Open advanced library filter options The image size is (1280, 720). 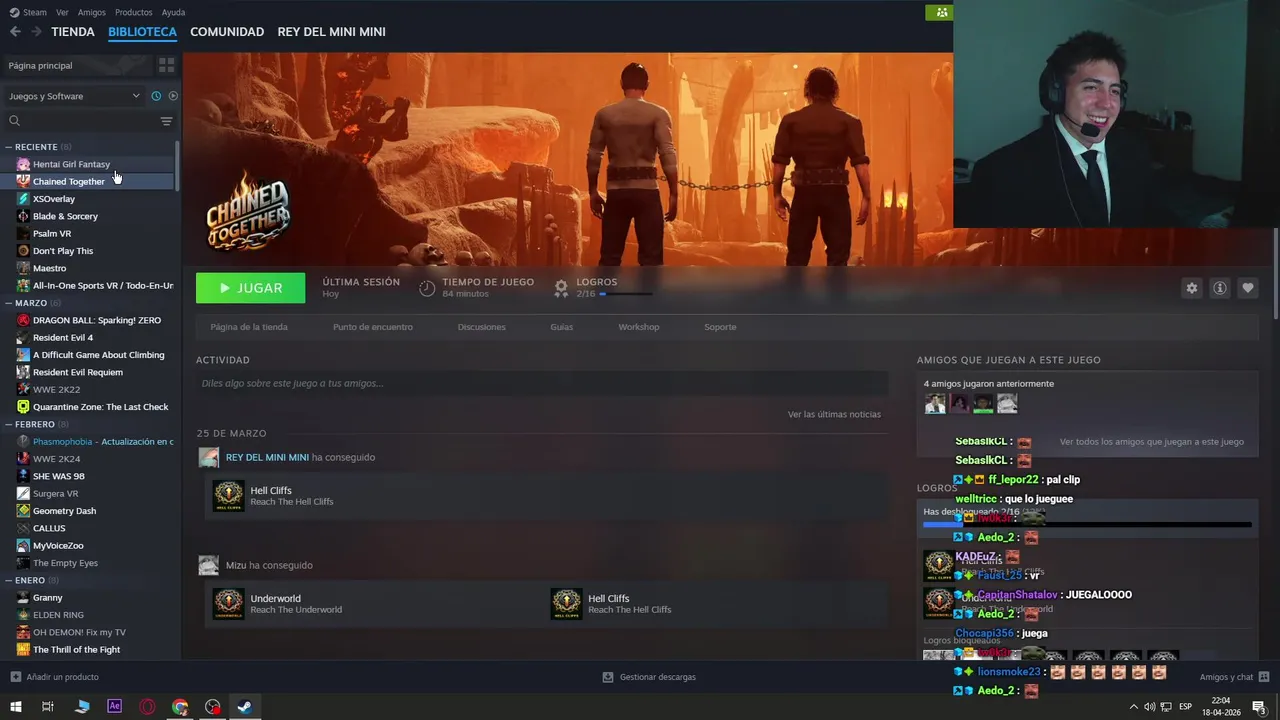pos(166,121)
